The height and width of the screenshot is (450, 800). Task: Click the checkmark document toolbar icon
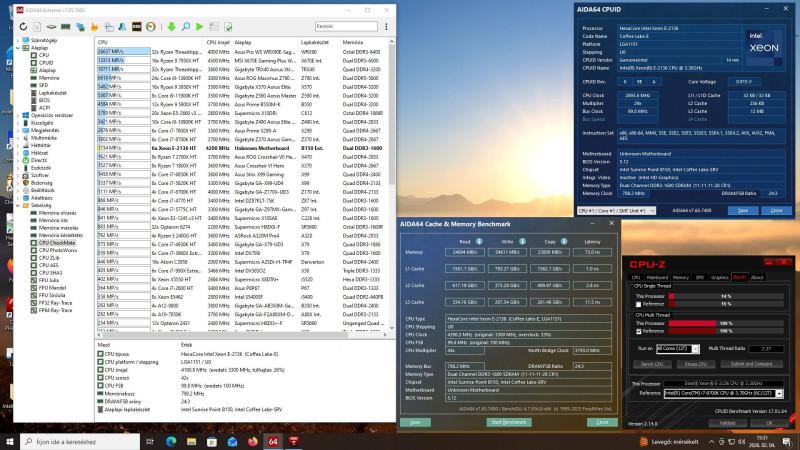(x=228, y=27)
